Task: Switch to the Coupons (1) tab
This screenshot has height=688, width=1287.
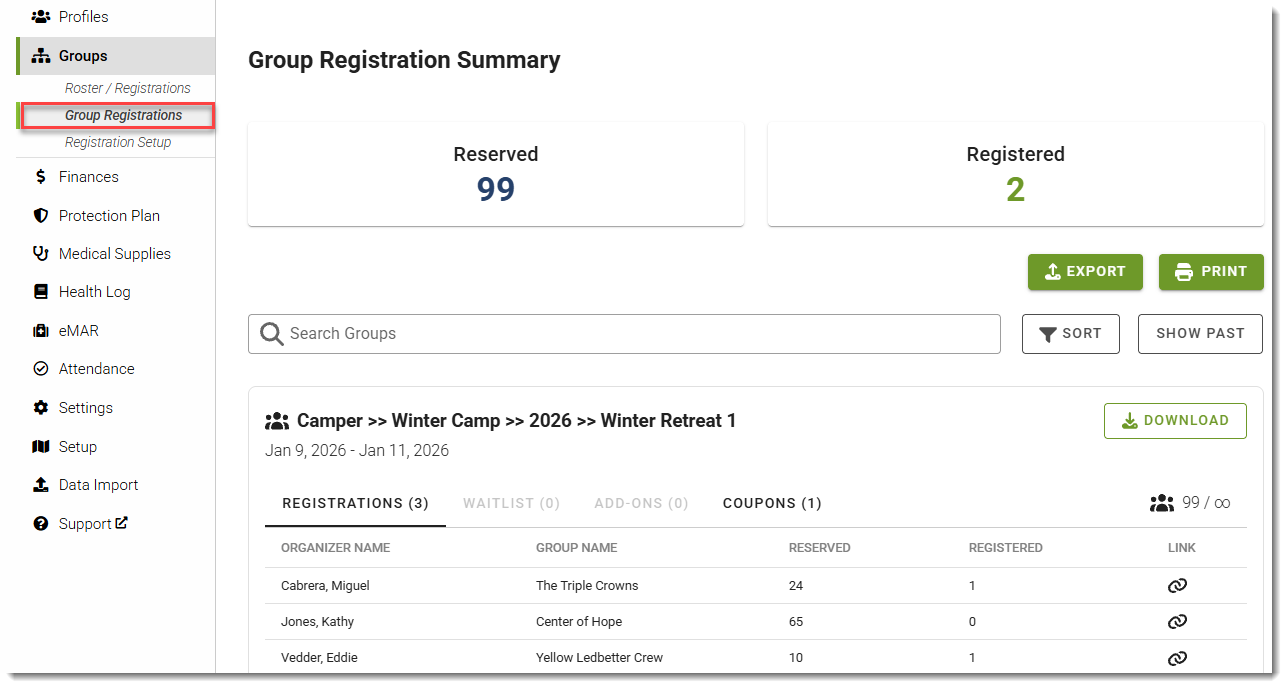Action: pyautogui.click(x=772, y=503)
